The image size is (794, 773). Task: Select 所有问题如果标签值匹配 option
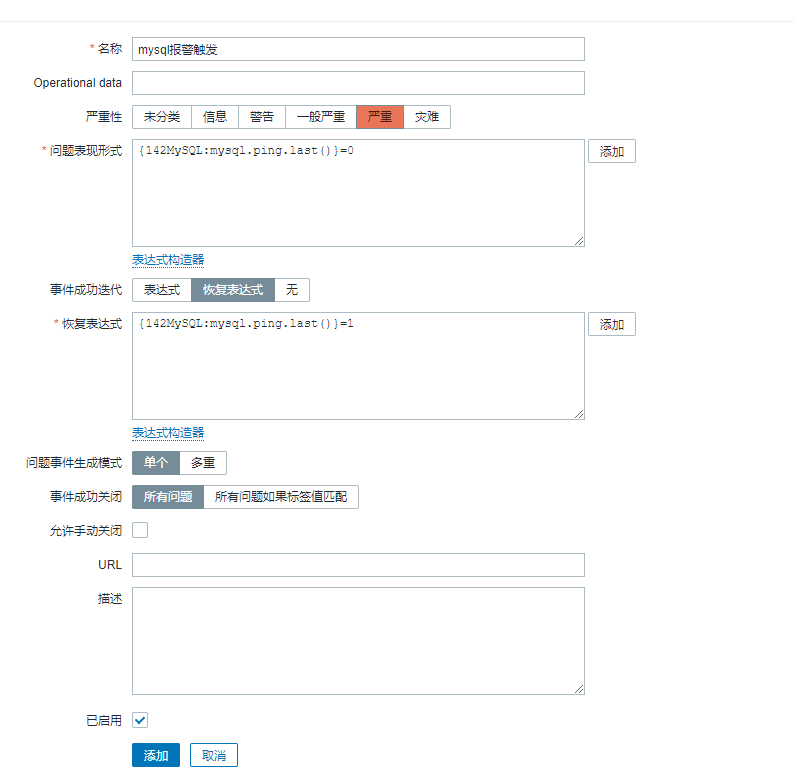pos(281,497)
